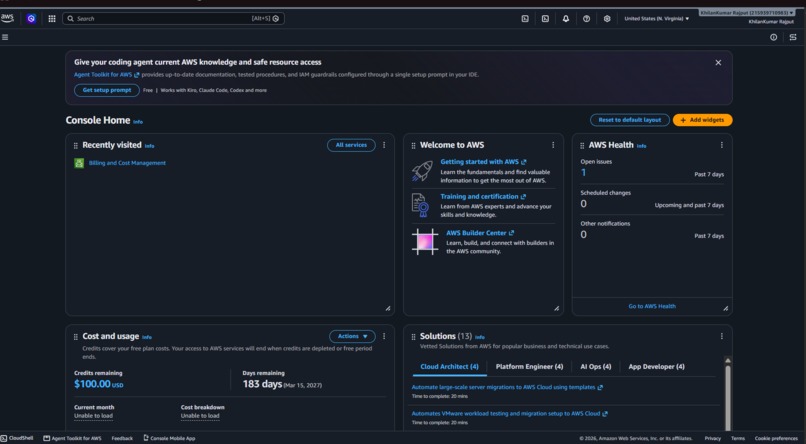Switch to Platform Engineer (4) tab

pos(529,367)
